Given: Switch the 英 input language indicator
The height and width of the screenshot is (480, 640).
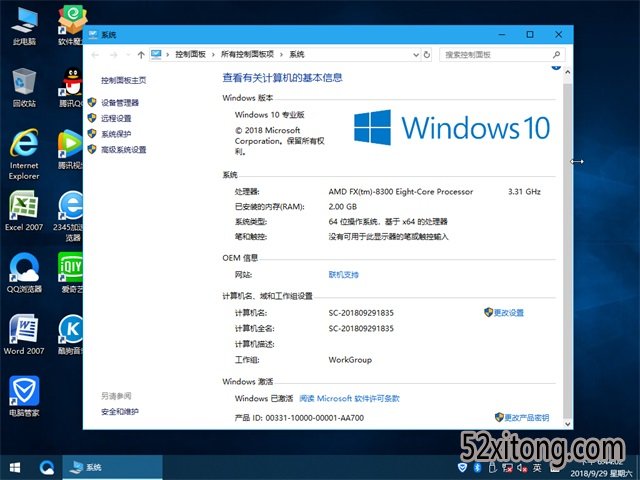Looking at the screenshot, I should [537, 467].
